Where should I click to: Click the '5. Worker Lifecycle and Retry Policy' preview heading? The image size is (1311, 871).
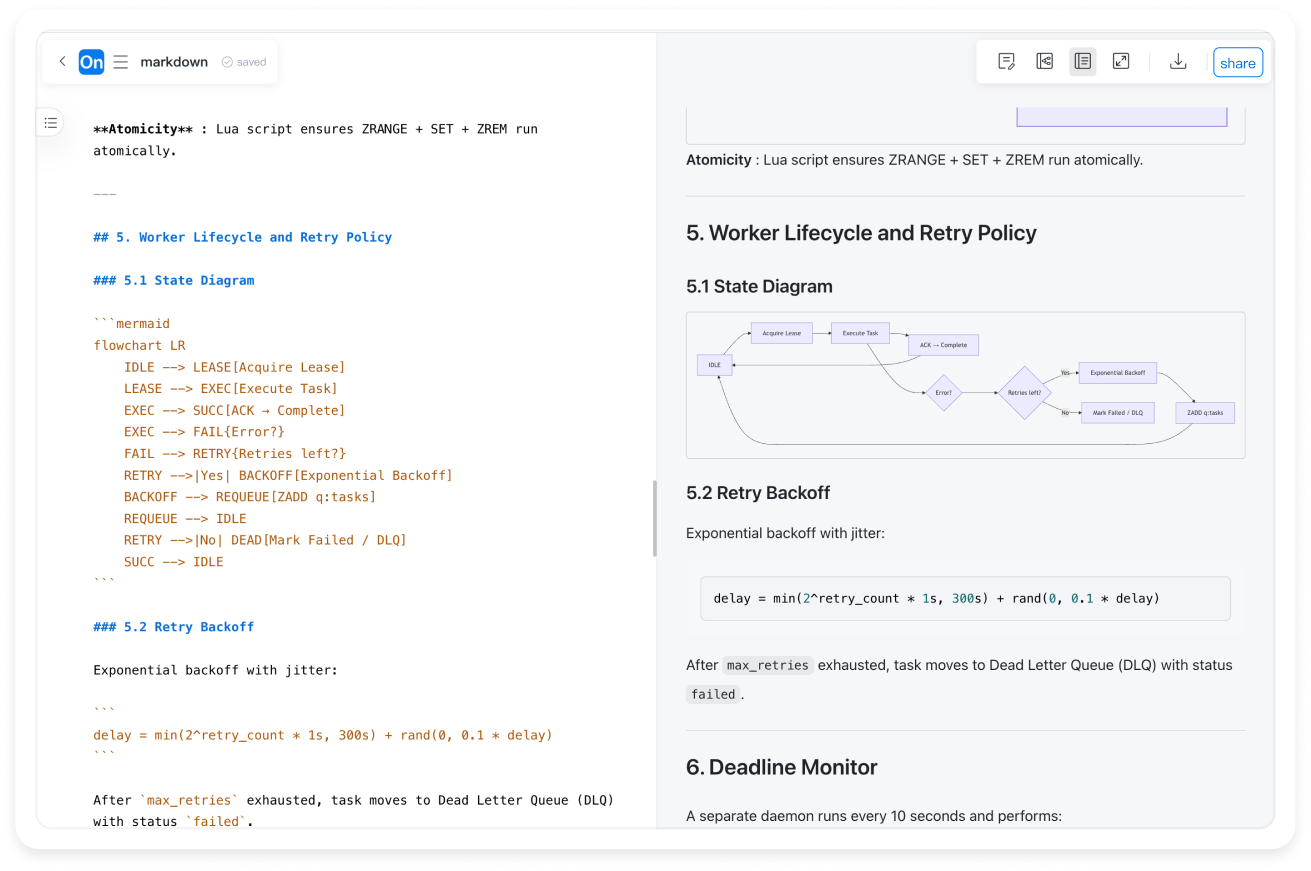pos(861,233)
